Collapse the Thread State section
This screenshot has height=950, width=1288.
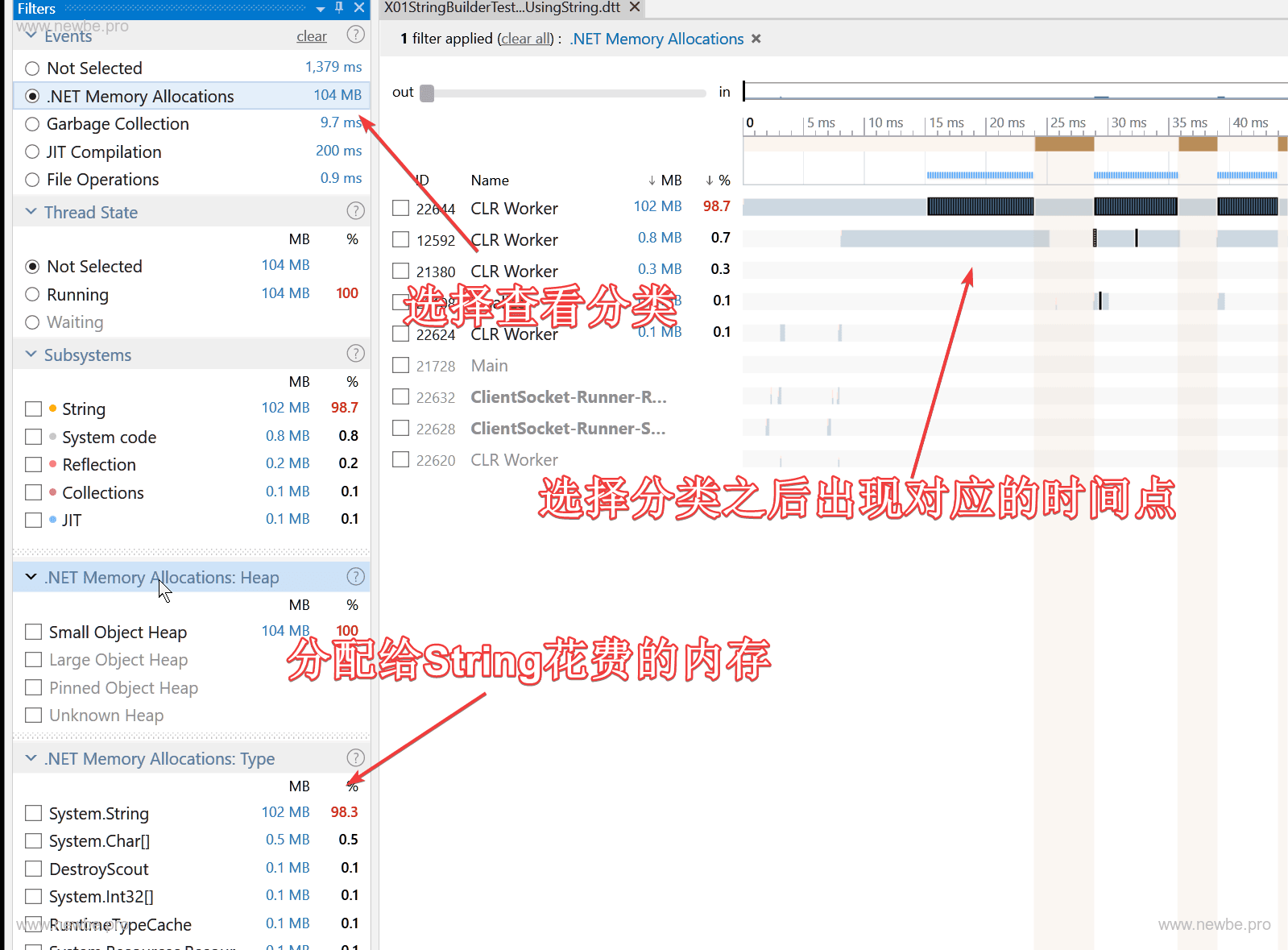[x=31, y=212]
